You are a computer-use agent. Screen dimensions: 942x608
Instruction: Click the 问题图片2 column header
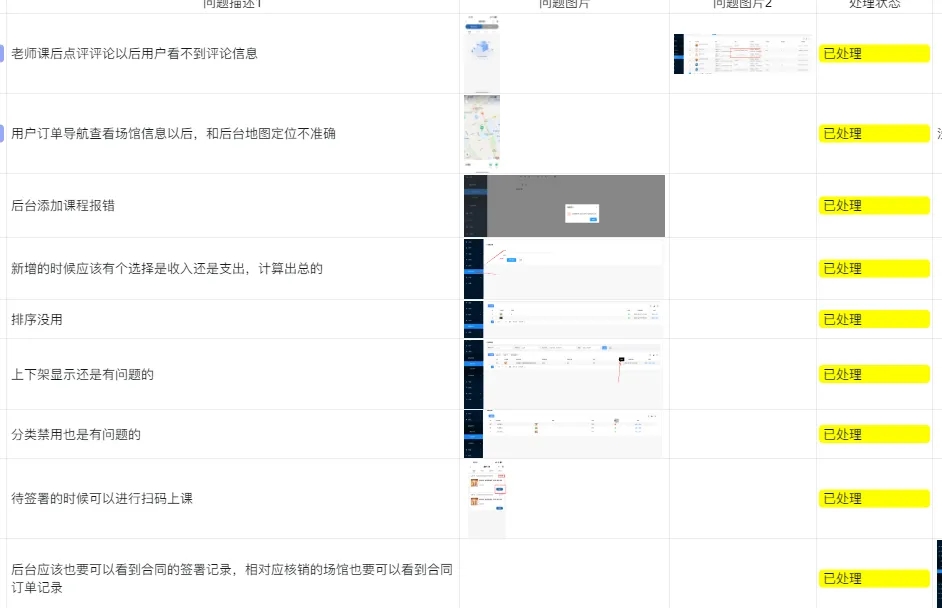tap(742, 4)
